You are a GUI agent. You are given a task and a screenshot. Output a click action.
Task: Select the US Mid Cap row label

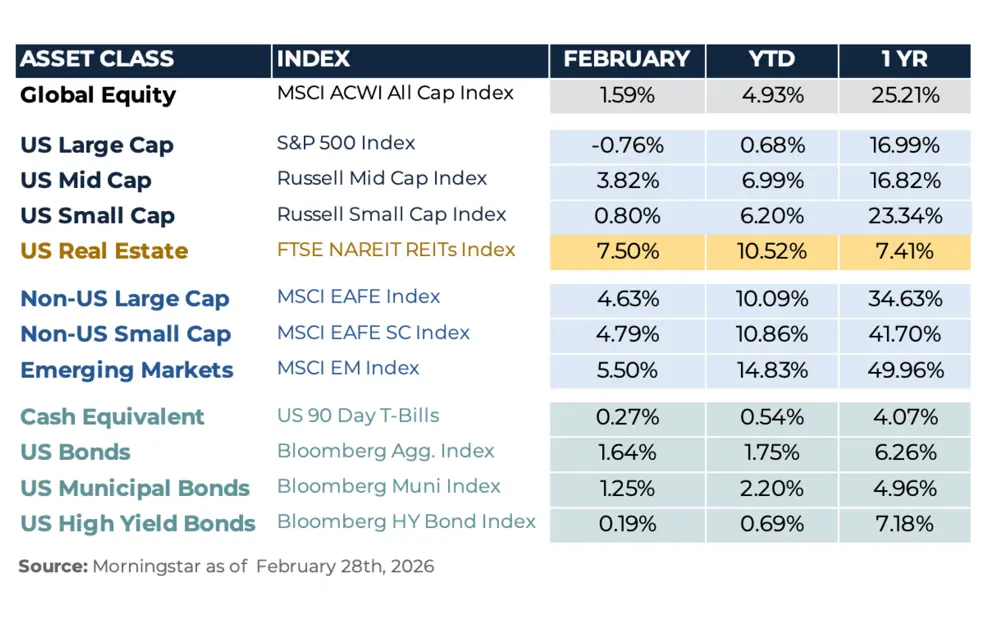[x=86, y=180]
